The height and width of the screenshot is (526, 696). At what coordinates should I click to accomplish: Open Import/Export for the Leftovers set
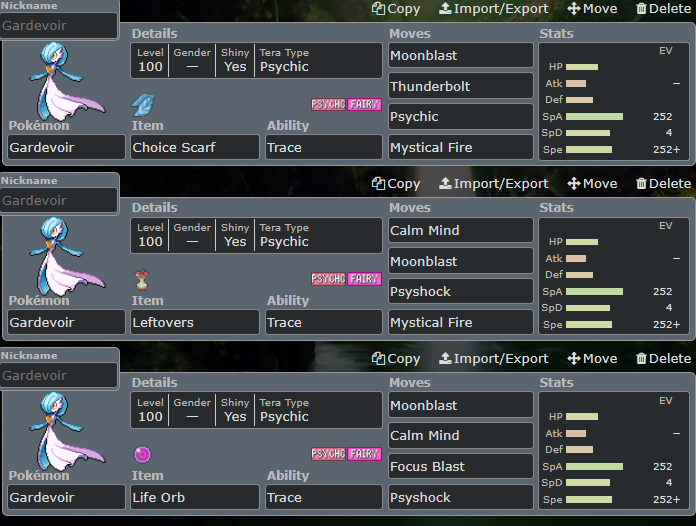point(494,183)
